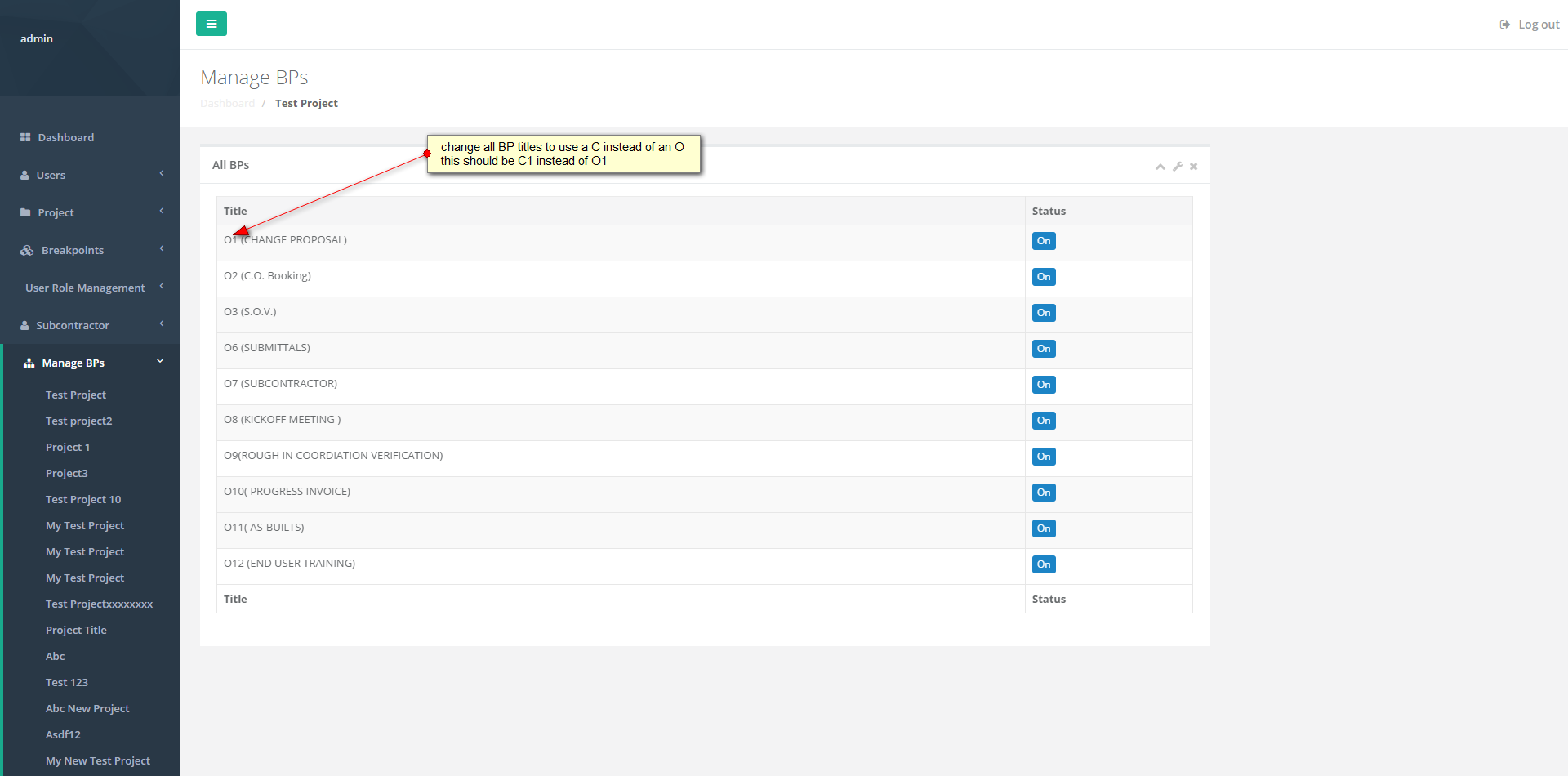The image size is (1568, 776).
Task: Click the green hamburger menu button
Action: pos(212,24)
